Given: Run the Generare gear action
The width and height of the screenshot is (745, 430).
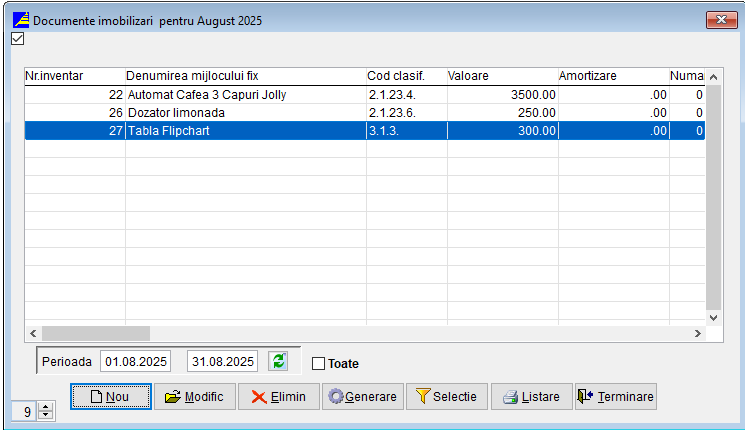Looking at the screenshot, I should pyautogui.click(x=362, y=397).
